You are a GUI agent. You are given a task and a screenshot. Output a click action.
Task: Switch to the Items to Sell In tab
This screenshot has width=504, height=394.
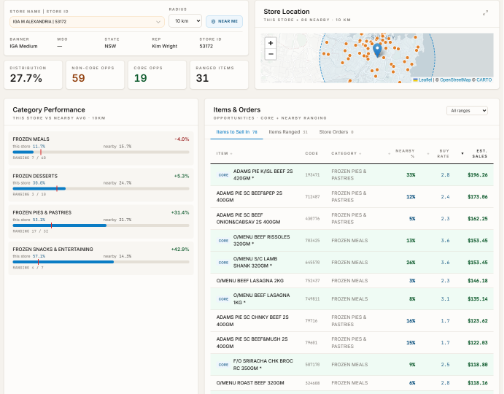[237, 132]
